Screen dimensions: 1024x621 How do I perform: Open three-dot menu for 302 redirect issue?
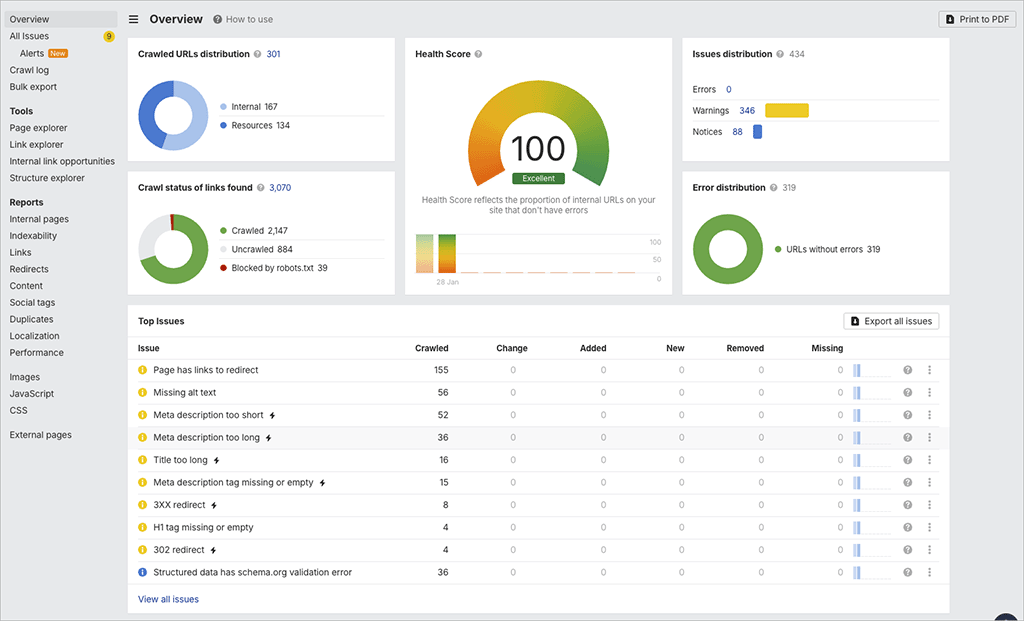pos(929,549)
